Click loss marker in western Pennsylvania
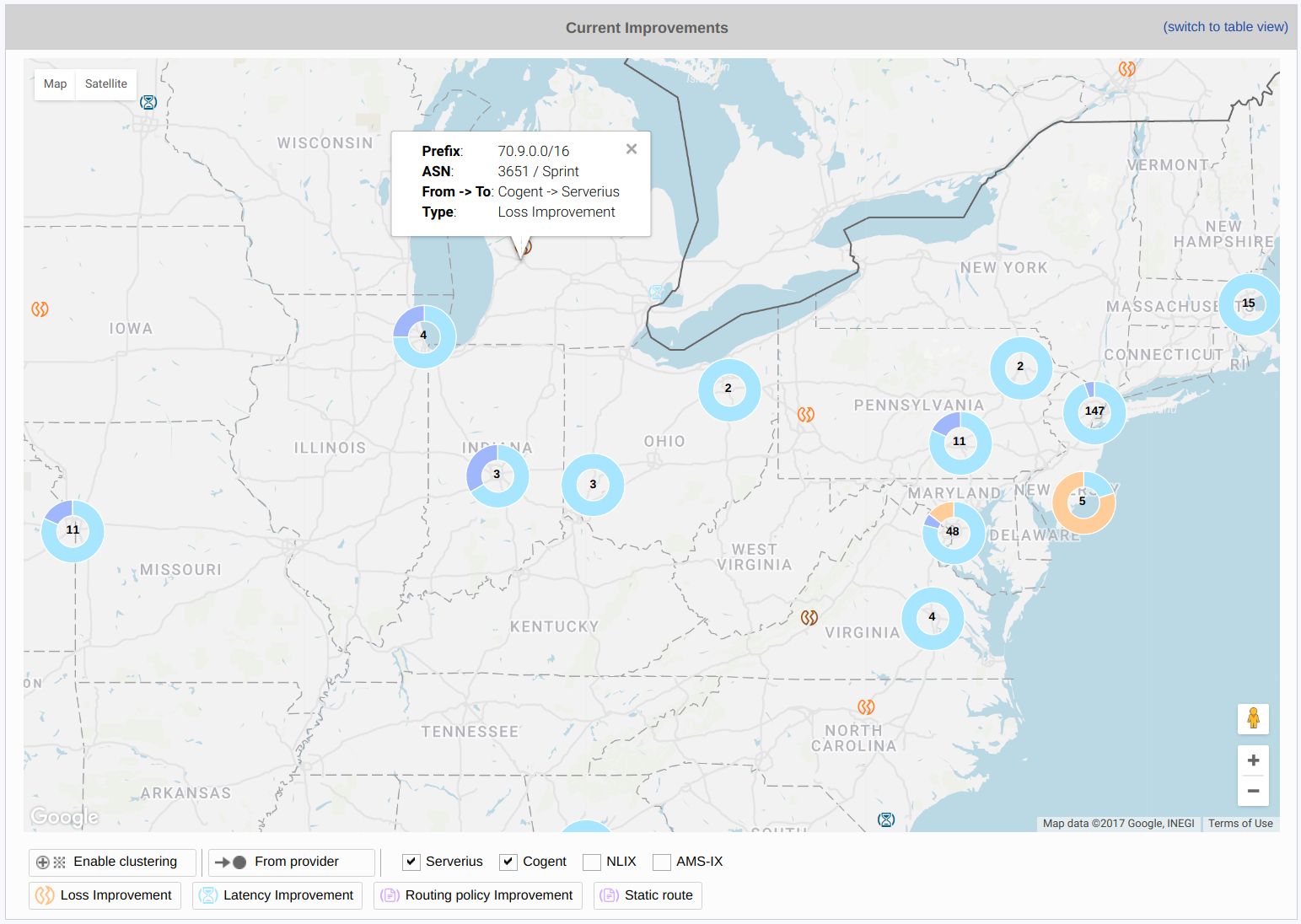The width and height of the screenshot is (1301, 924). point(806,415)
